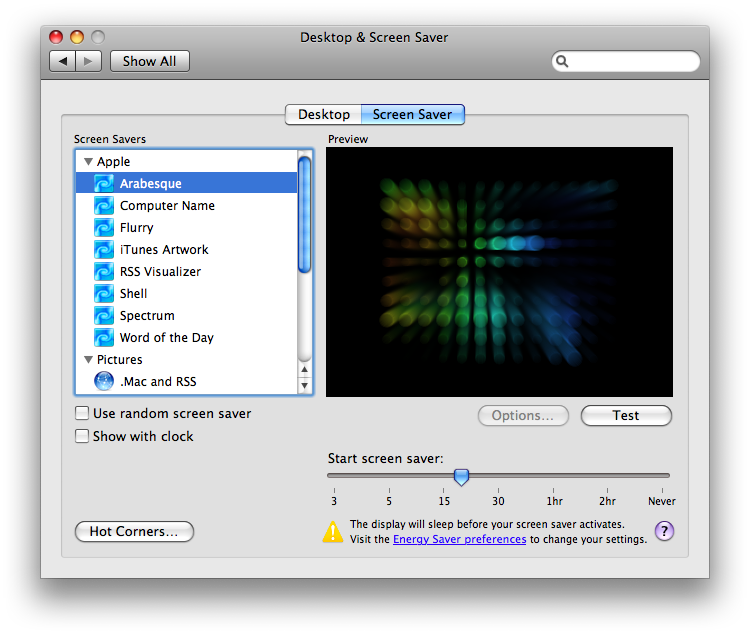The height and width of the screenshot is (634, 750).
Task: Click the screen saver list scrollbar thumb
Action: click(304, 214)
